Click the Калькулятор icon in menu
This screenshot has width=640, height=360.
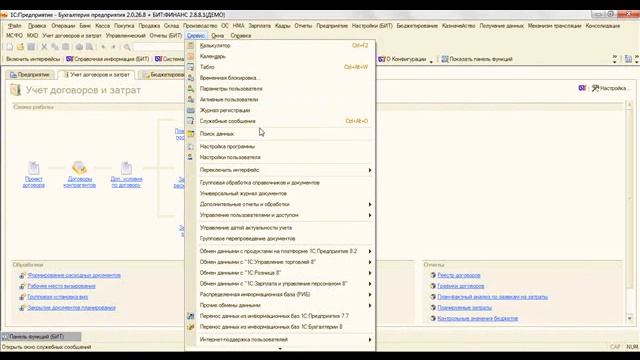click(x=191, y=45)
